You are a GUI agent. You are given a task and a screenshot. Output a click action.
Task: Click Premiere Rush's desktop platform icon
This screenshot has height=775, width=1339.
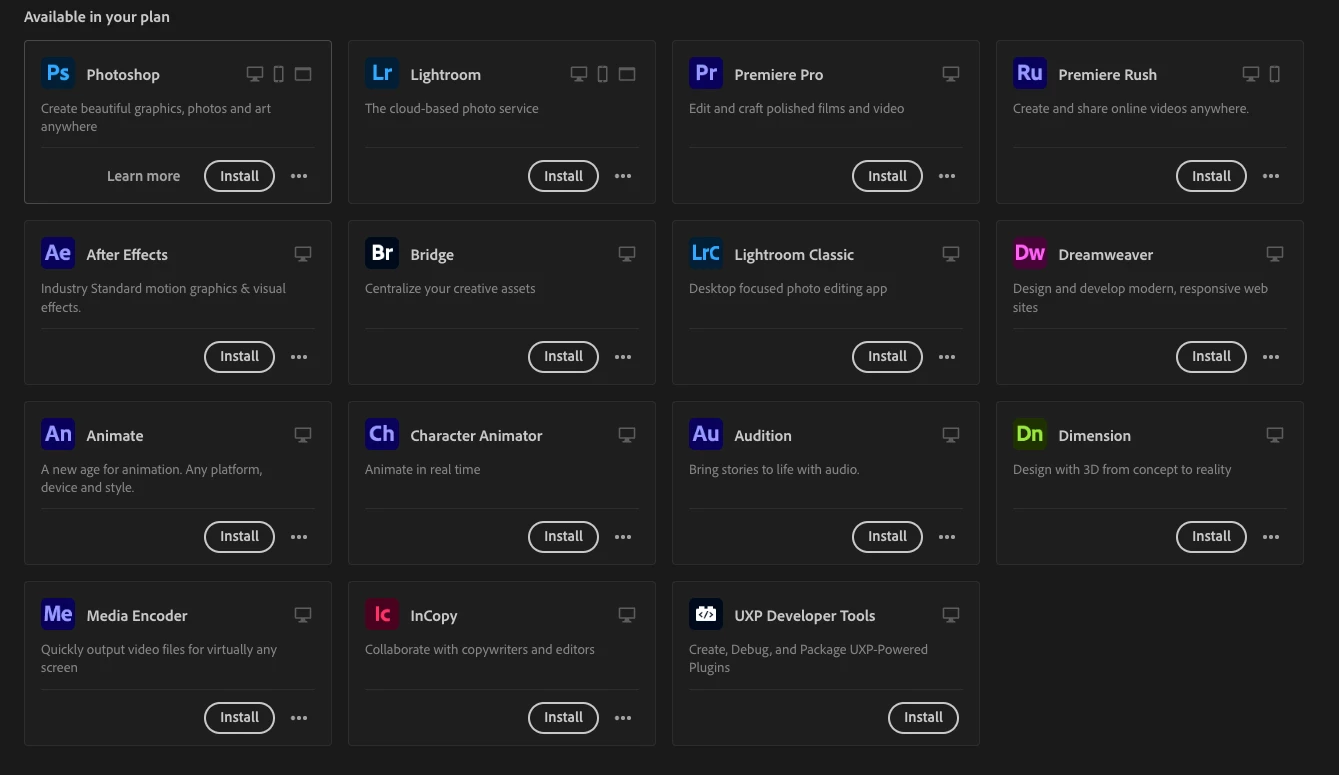pyautogui.click(x=1251, y=74)
